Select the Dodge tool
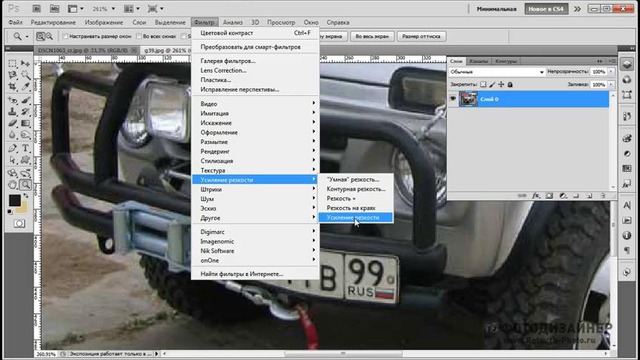The width and height of the screenshot is (640, 360). [x=25, y=135]
